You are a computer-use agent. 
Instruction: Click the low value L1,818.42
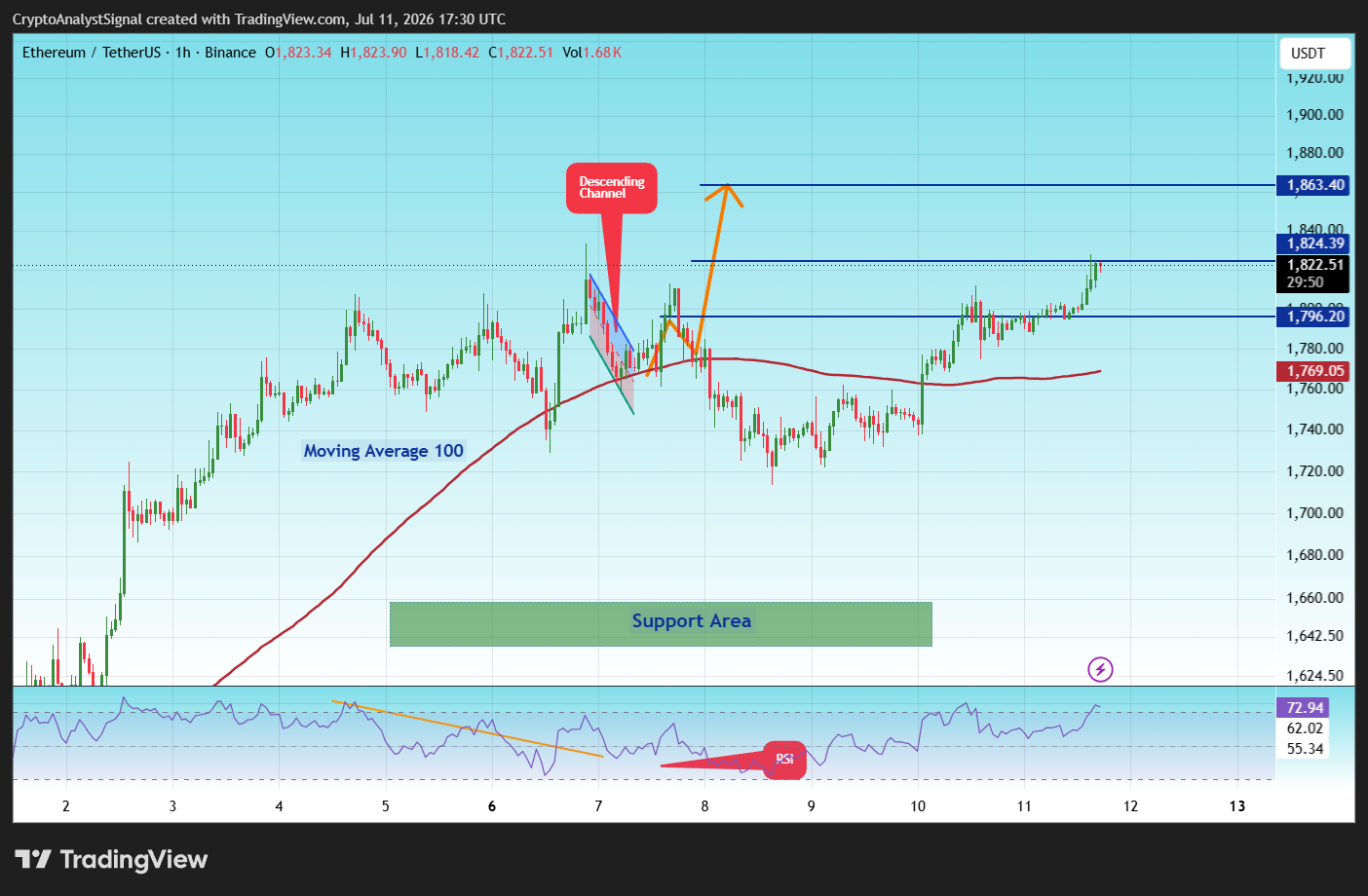pos(447,53)
